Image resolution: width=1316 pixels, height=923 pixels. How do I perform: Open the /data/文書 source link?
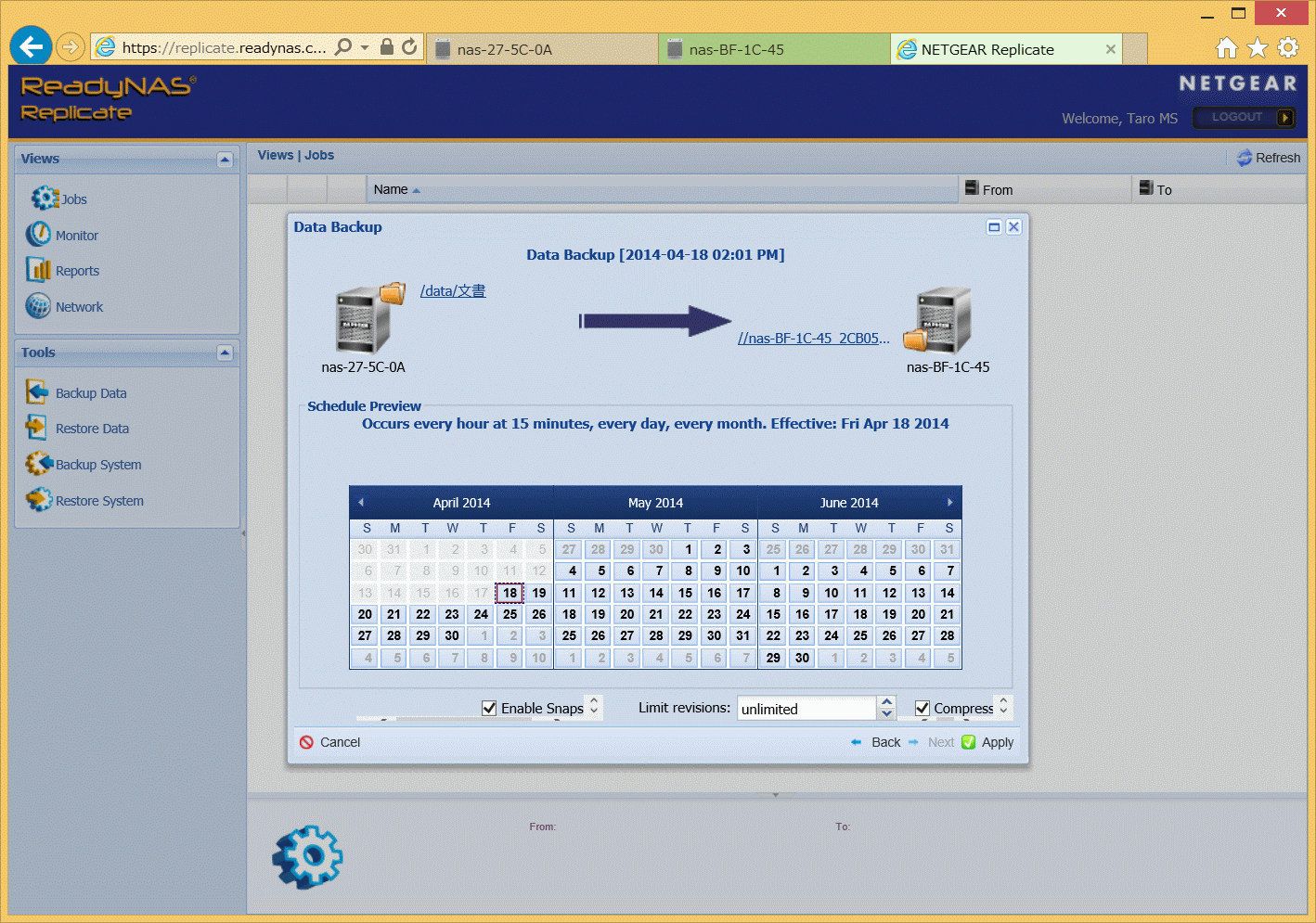(x=452, y=290)
